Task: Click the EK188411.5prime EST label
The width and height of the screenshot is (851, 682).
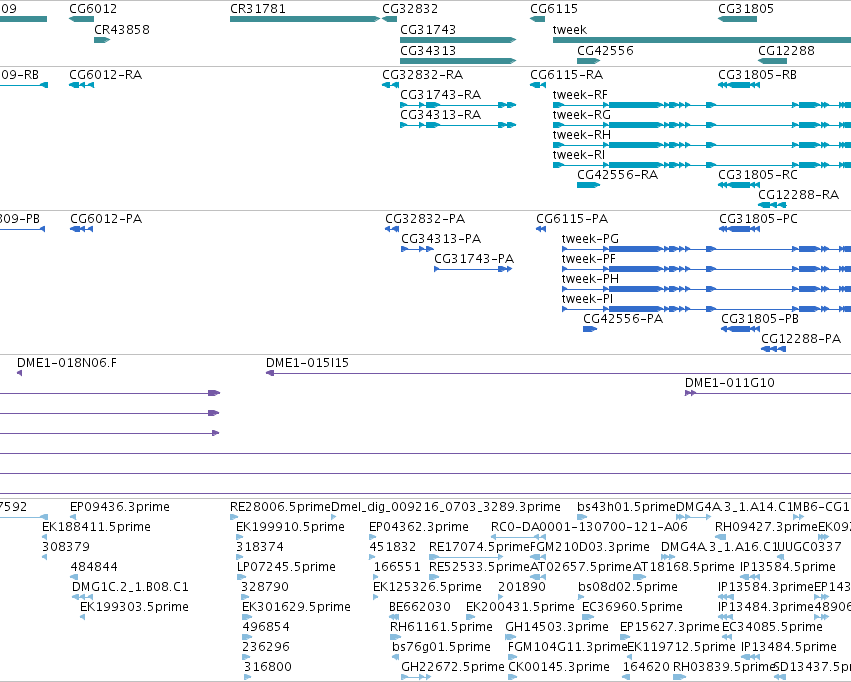Action: (97, 527)
